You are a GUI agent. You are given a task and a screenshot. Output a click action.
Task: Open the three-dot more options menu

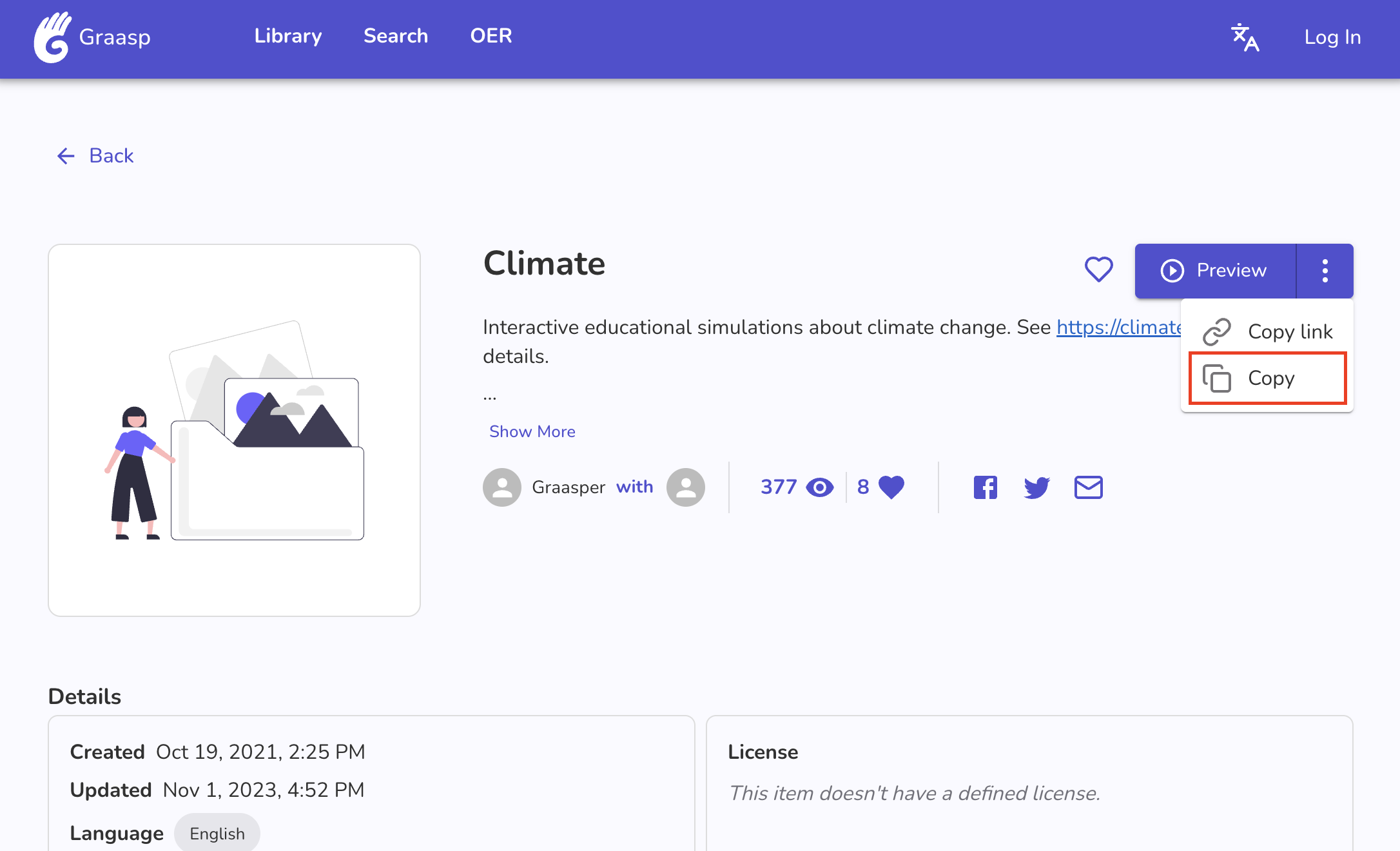[x=1325, y=271]
